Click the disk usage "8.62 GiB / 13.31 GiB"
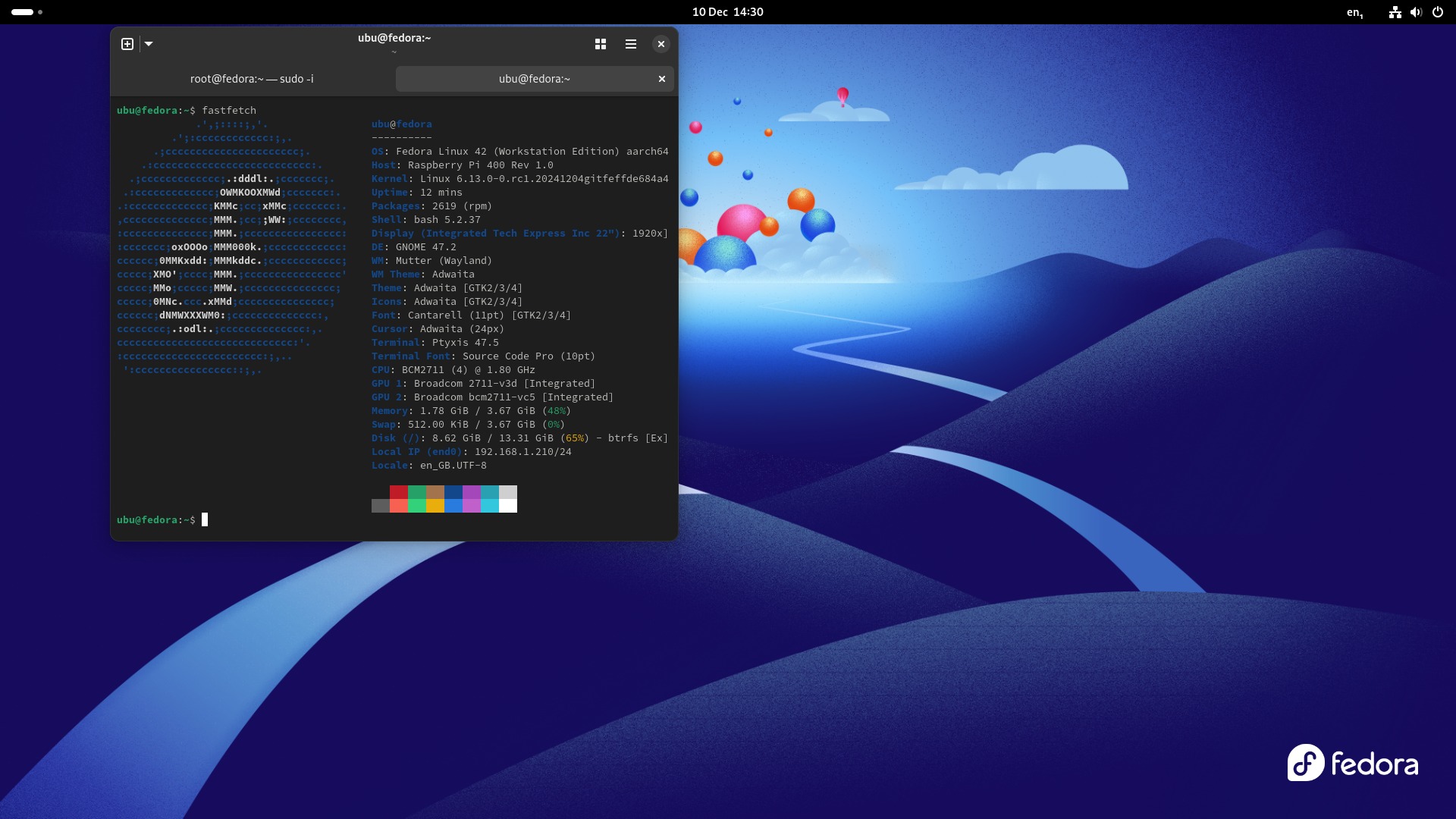This screenshot has height=819, width=1456. [493, 438]
